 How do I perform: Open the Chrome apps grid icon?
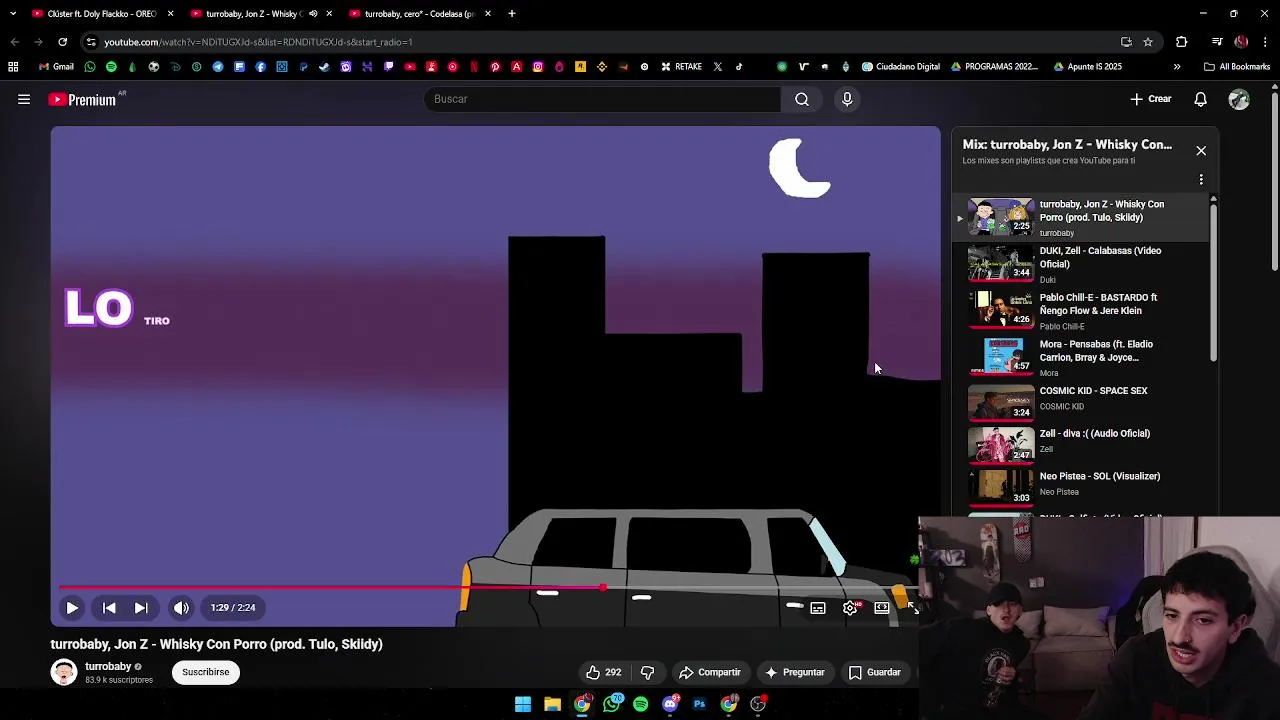pyautogui.click(x=13, y=67)
